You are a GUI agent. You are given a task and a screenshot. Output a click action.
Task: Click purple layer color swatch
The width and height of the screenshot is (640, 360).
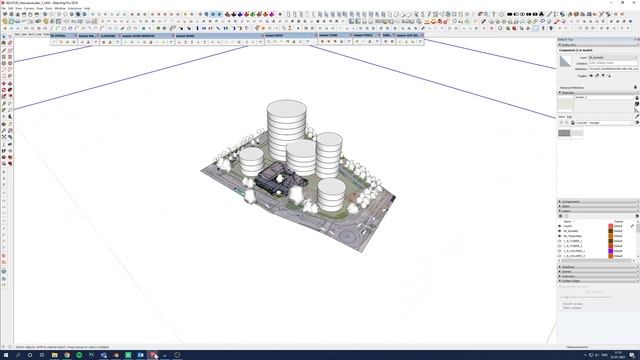pyautogui.click(x=611, y=251)
